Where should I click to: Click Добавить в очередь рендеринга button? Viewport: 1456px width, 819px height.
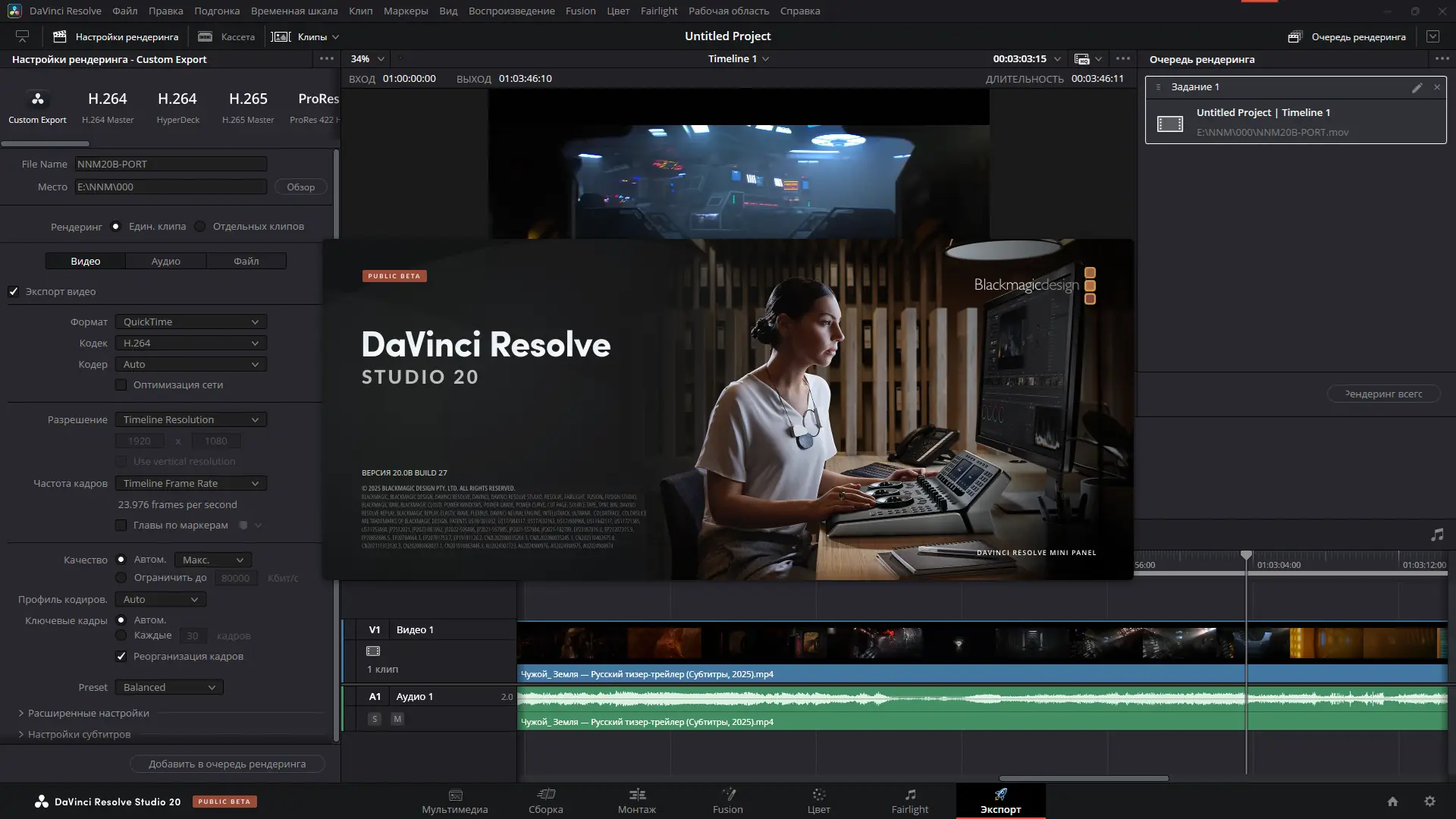[227, 764]
